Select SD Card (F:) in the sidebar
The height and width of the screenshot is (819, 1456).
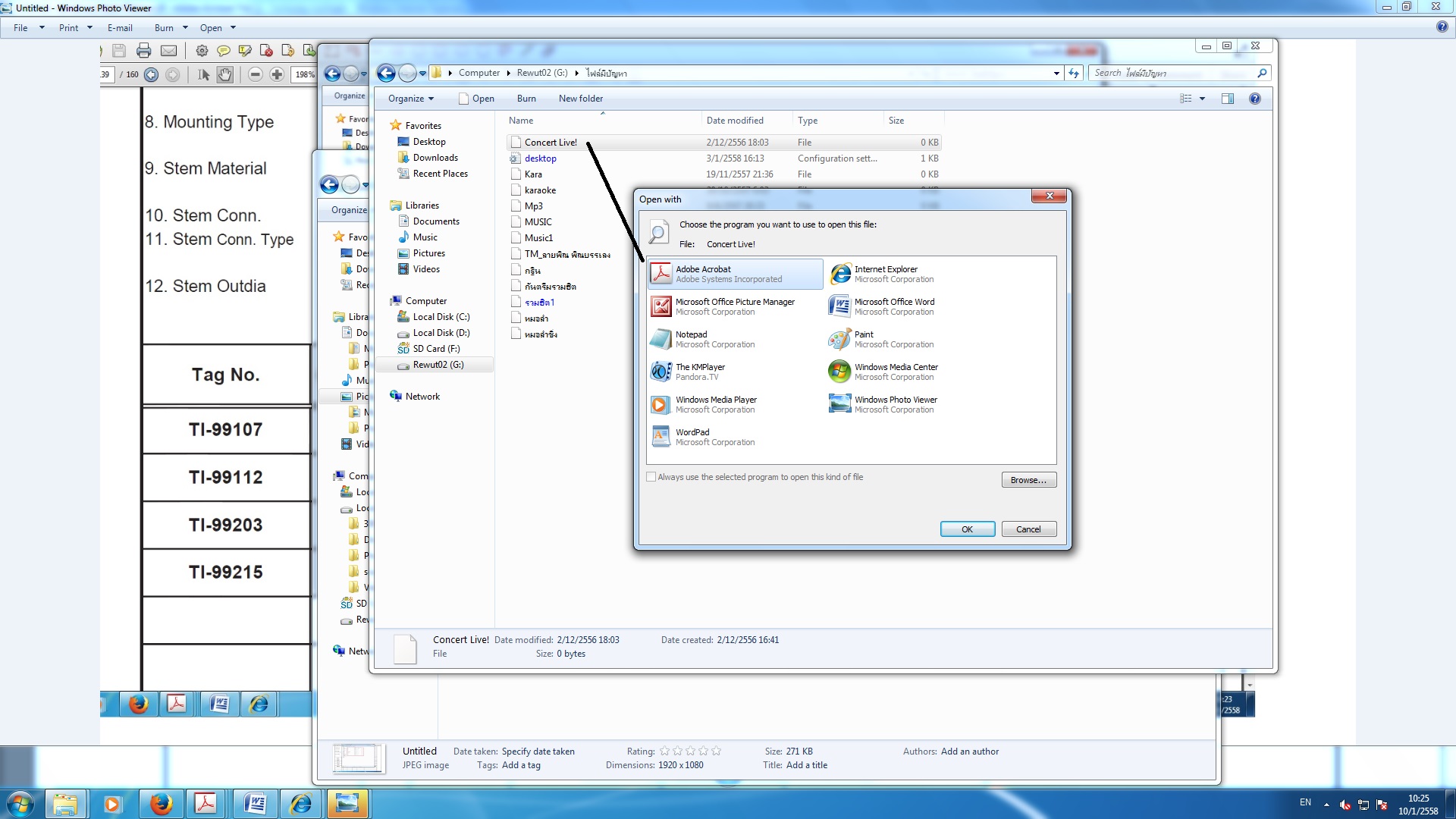tap(436, 349)
